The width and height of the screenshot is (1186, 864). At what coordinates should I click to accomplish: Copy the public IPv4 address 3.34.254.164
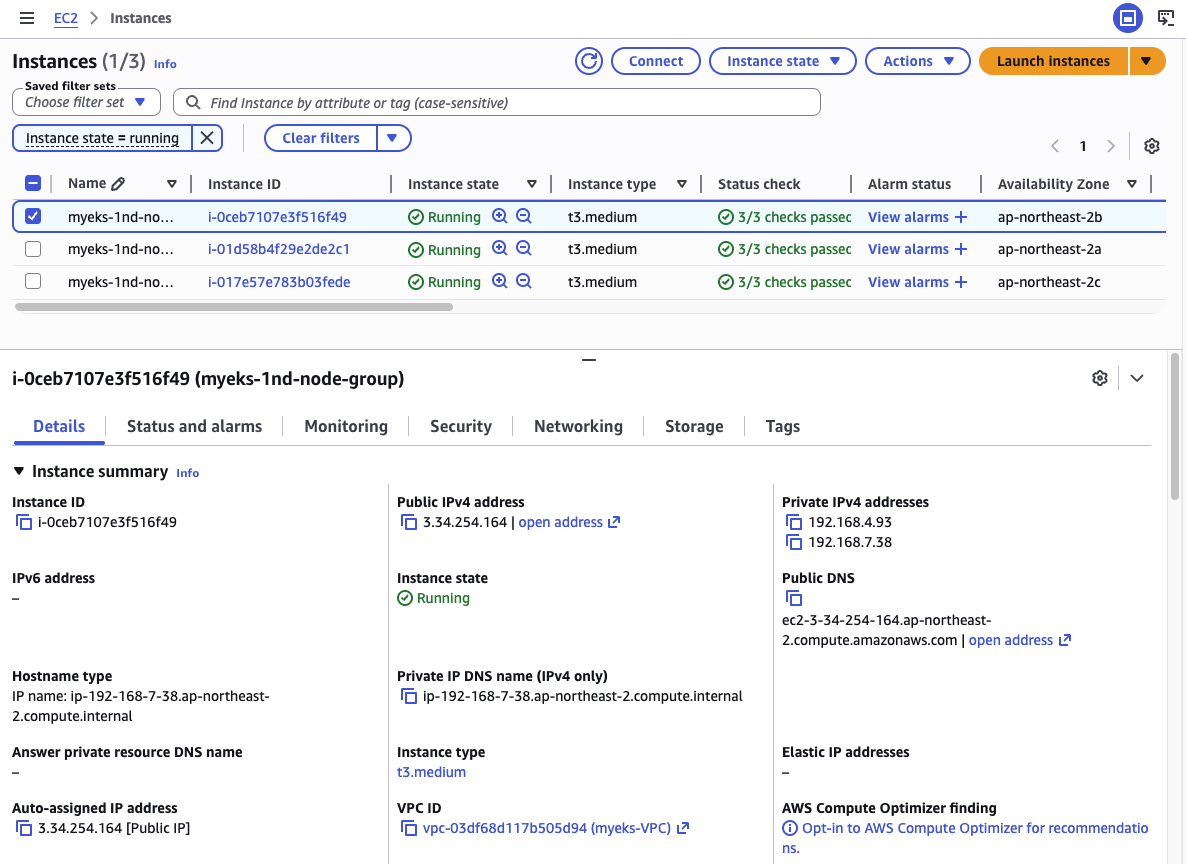[408, 522]
